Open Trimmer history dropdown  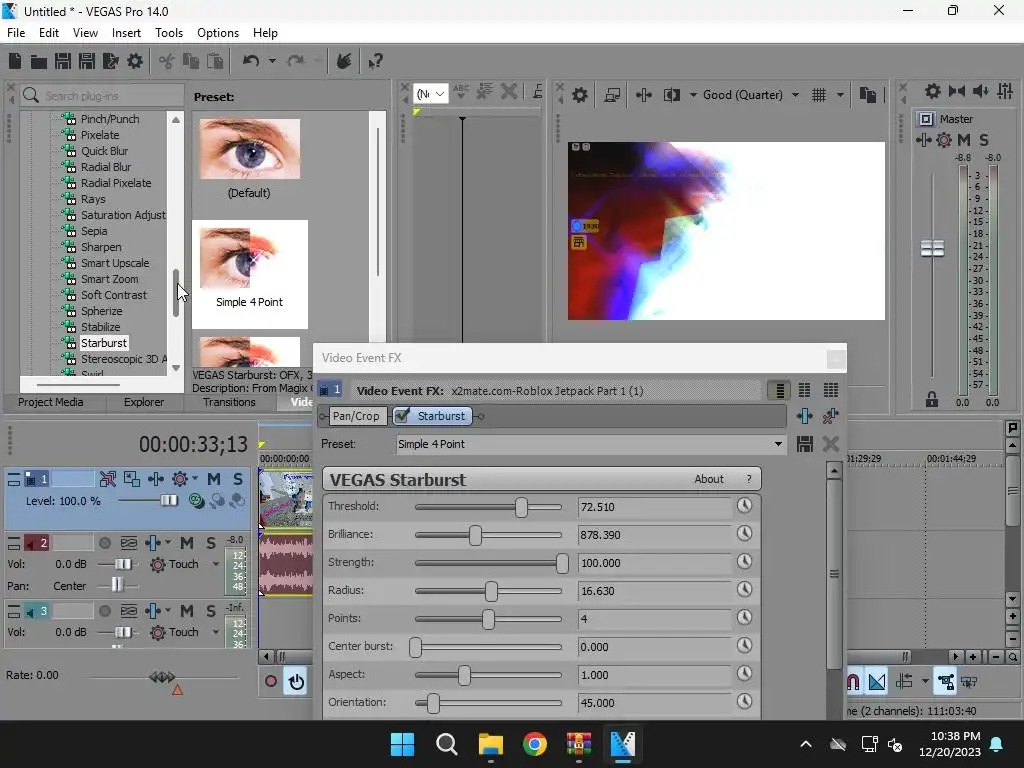pyautogui.click(x=432, y=94)
